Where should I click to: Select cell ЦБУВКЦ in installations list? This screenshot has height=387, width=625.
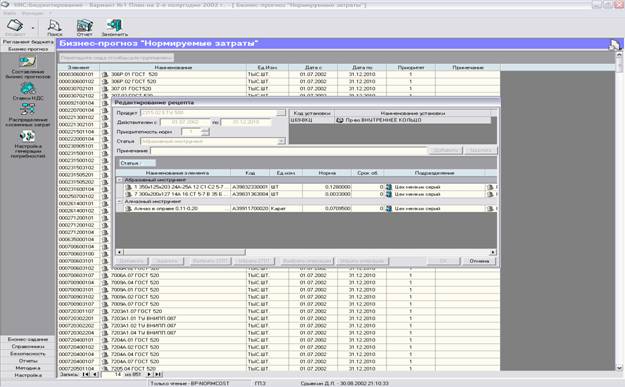[312, 120]
